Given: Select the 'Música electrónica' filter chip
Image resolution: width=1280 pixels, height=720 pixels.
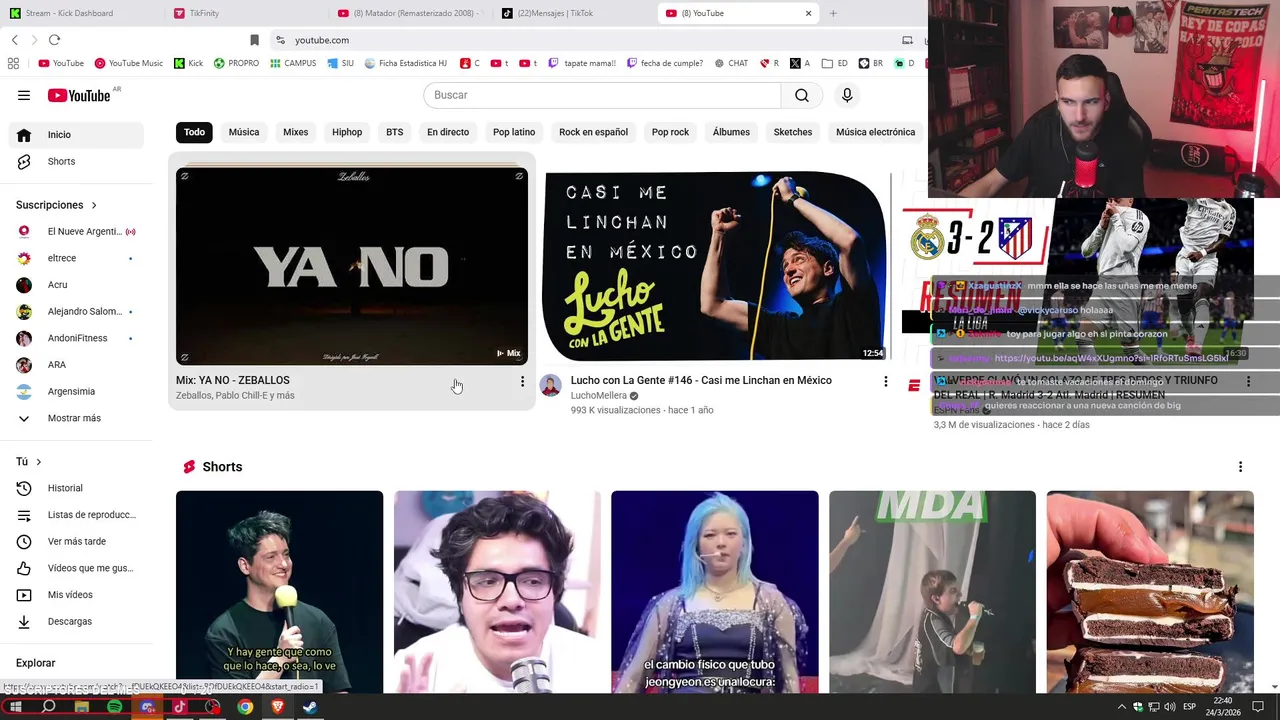Looking at the screenshot, I should [875, 132].
